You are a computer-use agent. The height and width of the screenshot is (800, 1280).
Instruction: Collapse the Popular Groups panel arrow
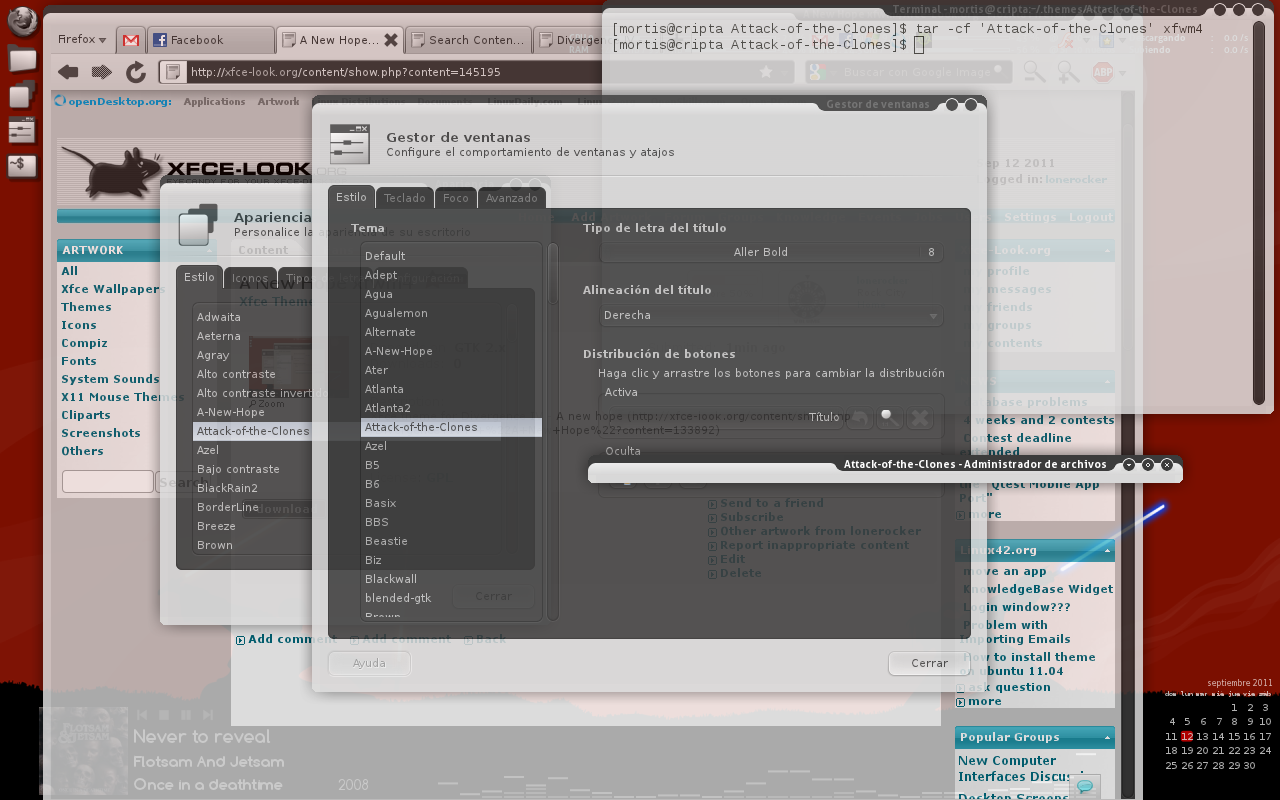tap(1107, 738)
